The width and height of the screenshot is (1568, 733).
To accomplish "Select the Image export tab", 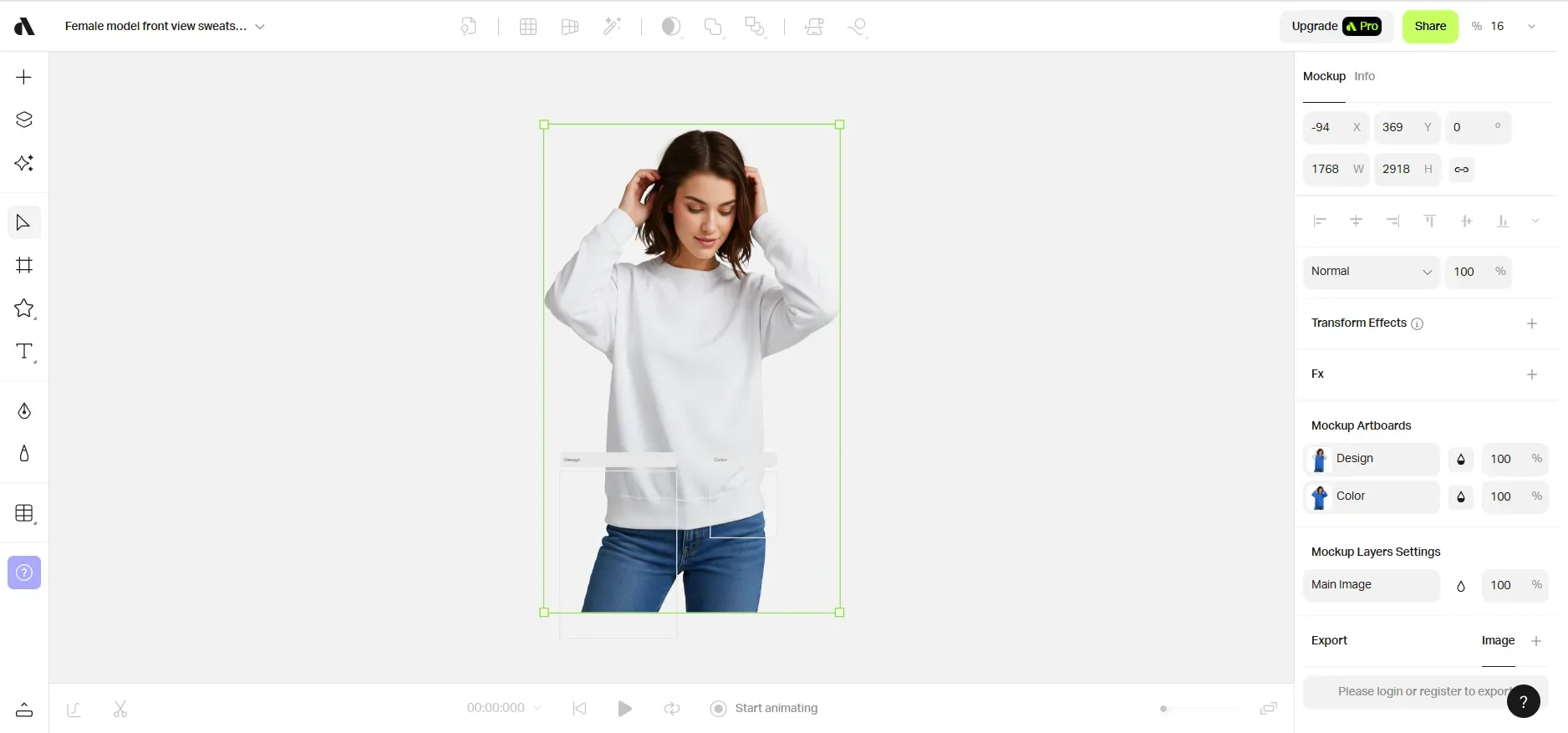I will pyautogui.click(x=1498, y=640).
